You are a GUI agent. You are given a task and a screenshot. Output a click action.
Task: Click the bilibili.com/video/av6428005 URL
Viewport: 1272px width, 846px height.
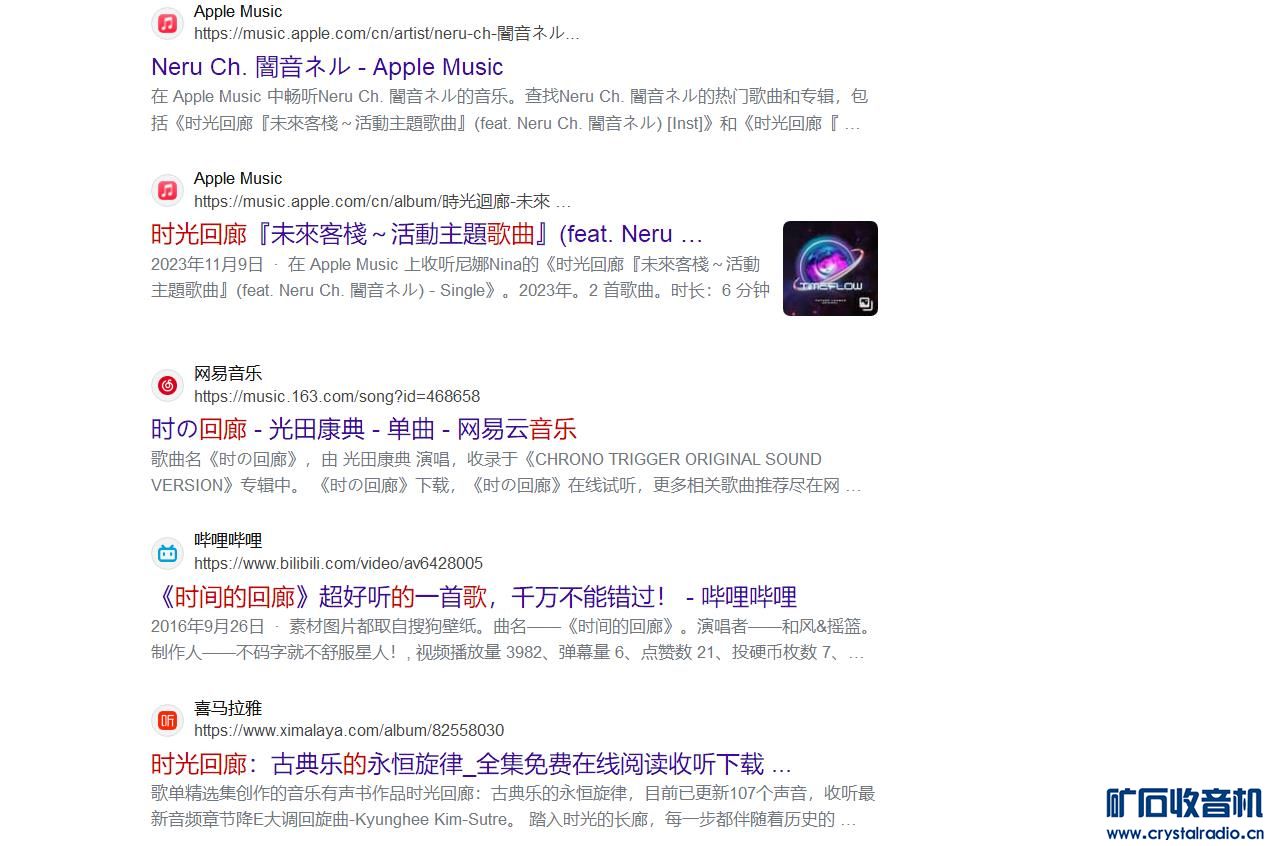pos(338,563)
